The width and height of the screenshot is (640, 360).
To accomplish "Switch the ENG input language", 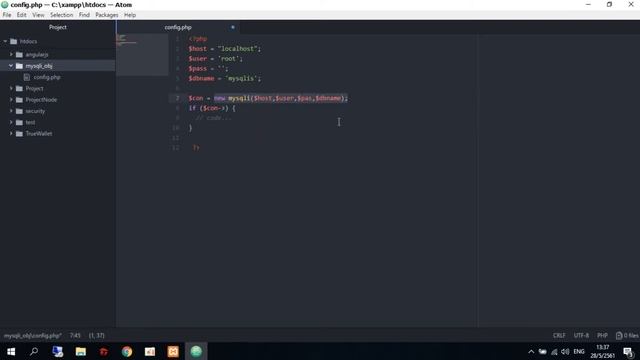I will 579,351.
